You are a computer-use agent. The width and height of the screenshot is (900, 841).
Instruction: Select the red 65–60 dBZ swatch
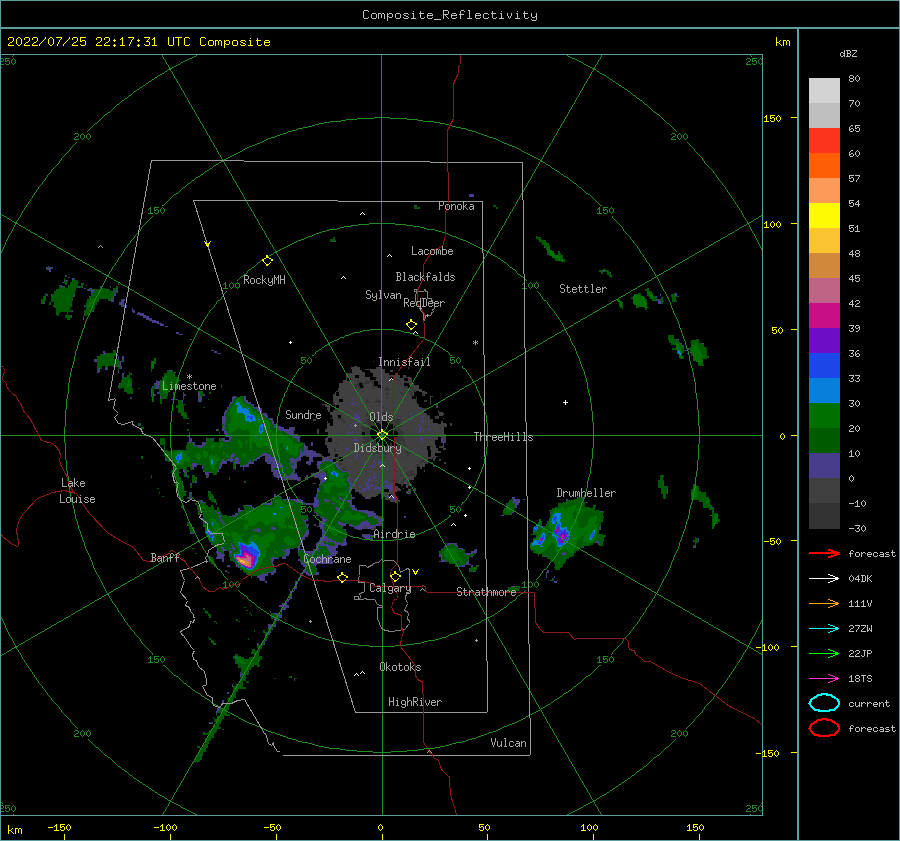point(824,141)
